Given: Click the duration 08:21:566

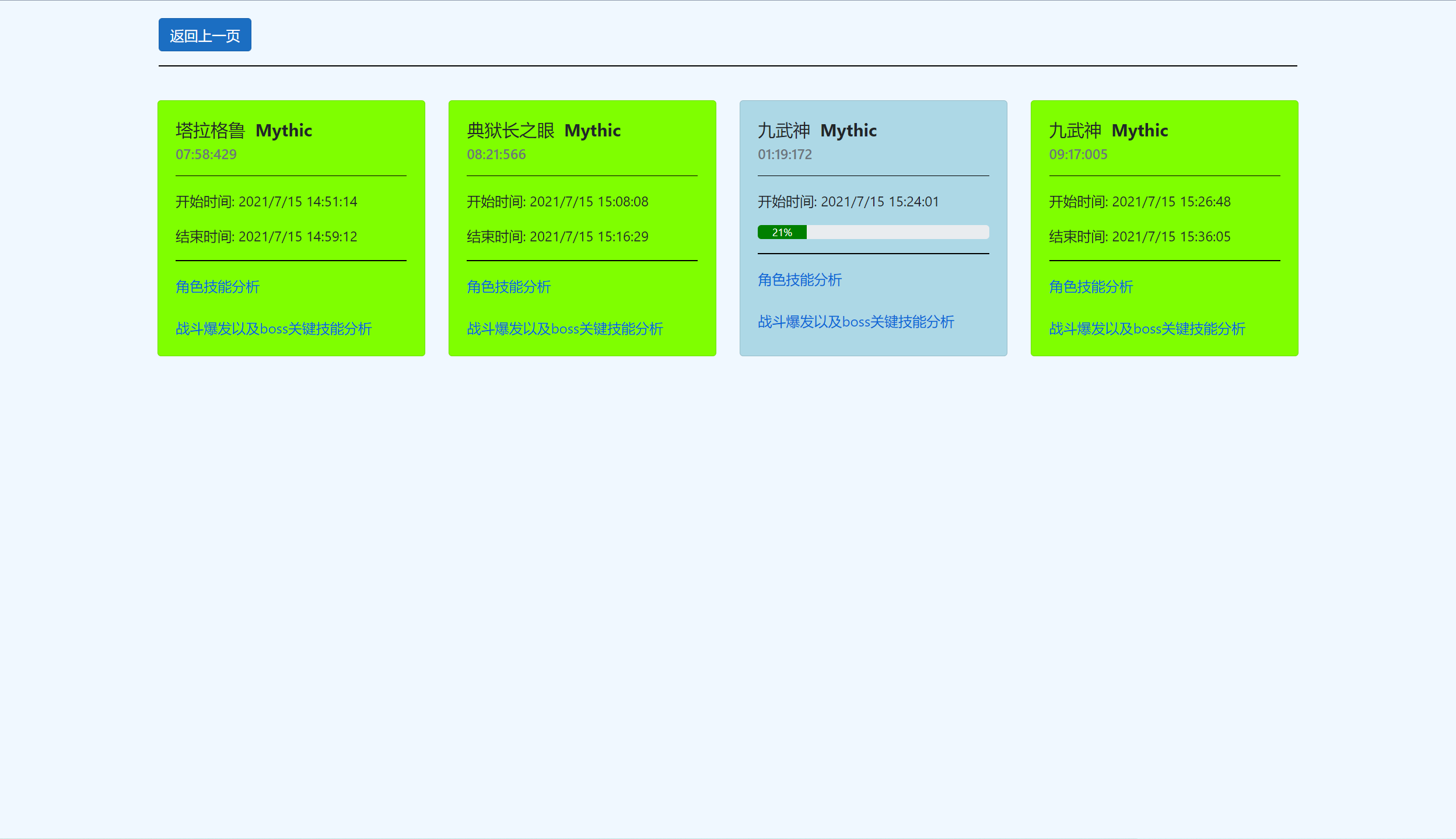Looking at the screenshot, I should click(x=496, y=155).
